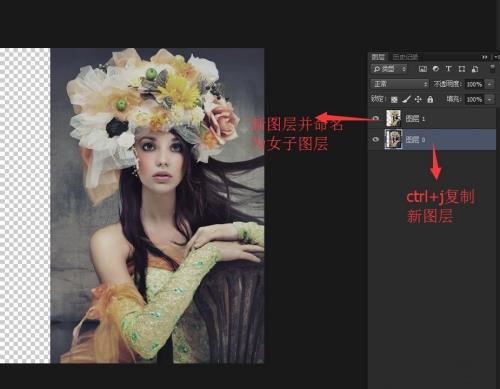Filter layers by shape layers icon
Screen dimensions: 500x389
coord(462,69)
